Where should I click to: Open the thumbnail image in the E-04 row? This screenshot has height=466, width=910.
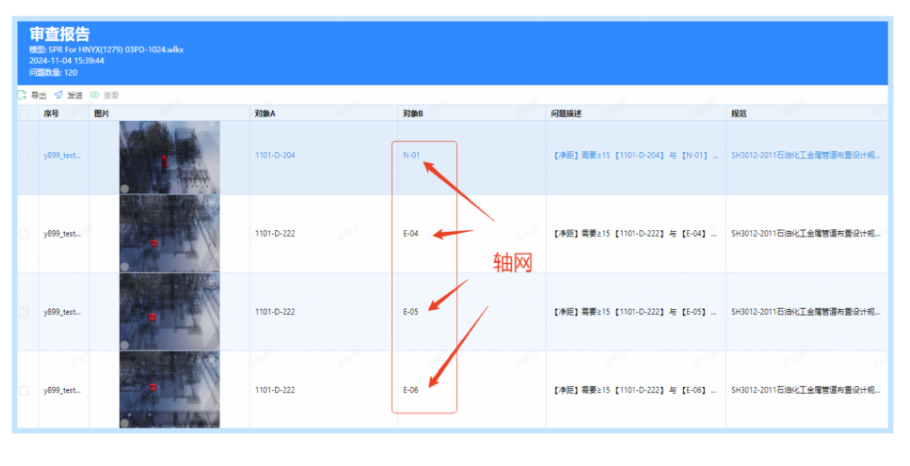169,233
